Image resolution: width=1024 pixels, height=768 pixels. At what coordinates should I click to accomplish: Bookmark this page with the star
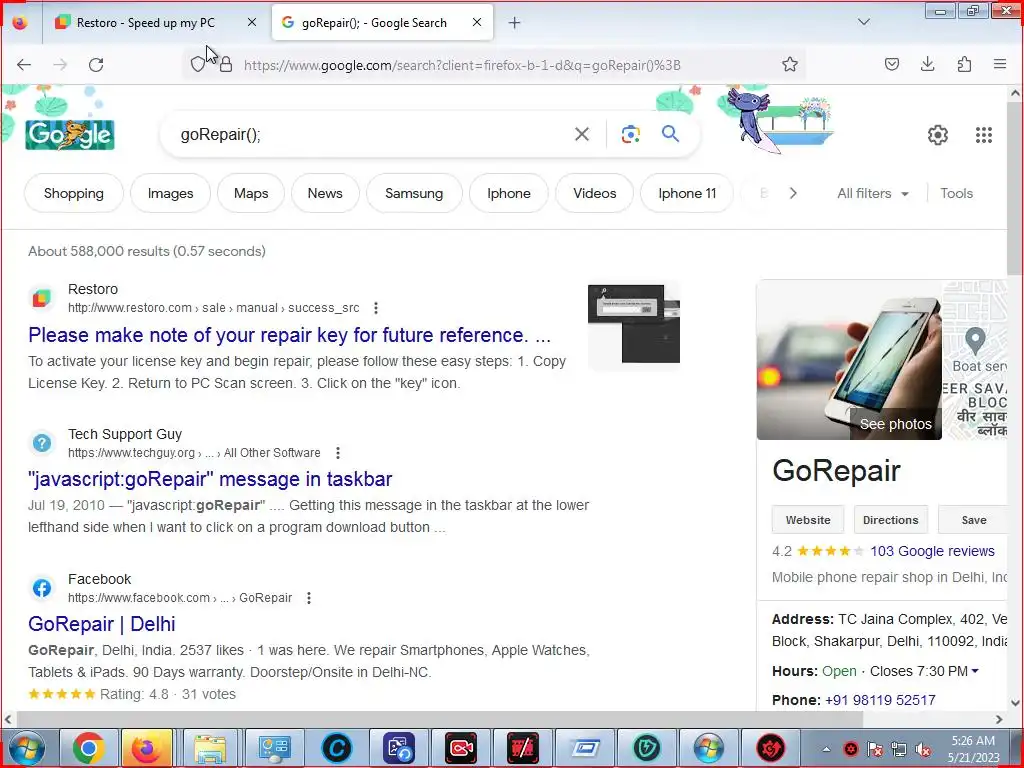click(x=790, y=65)
